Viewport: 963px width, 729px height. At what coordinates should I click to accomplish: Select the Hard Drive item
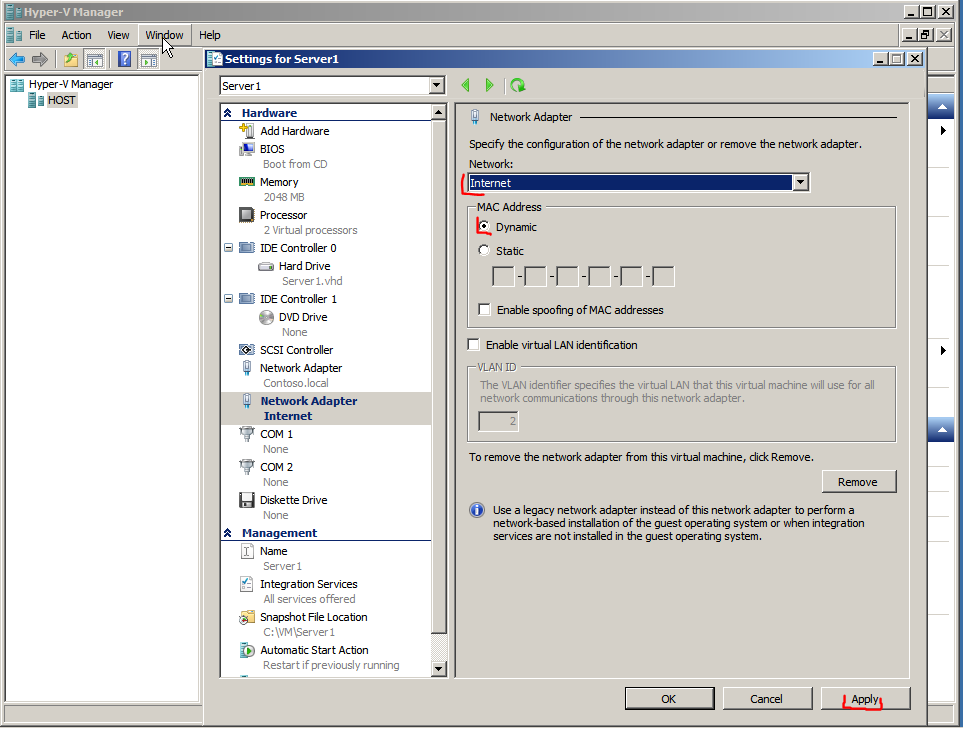[304, 266]
